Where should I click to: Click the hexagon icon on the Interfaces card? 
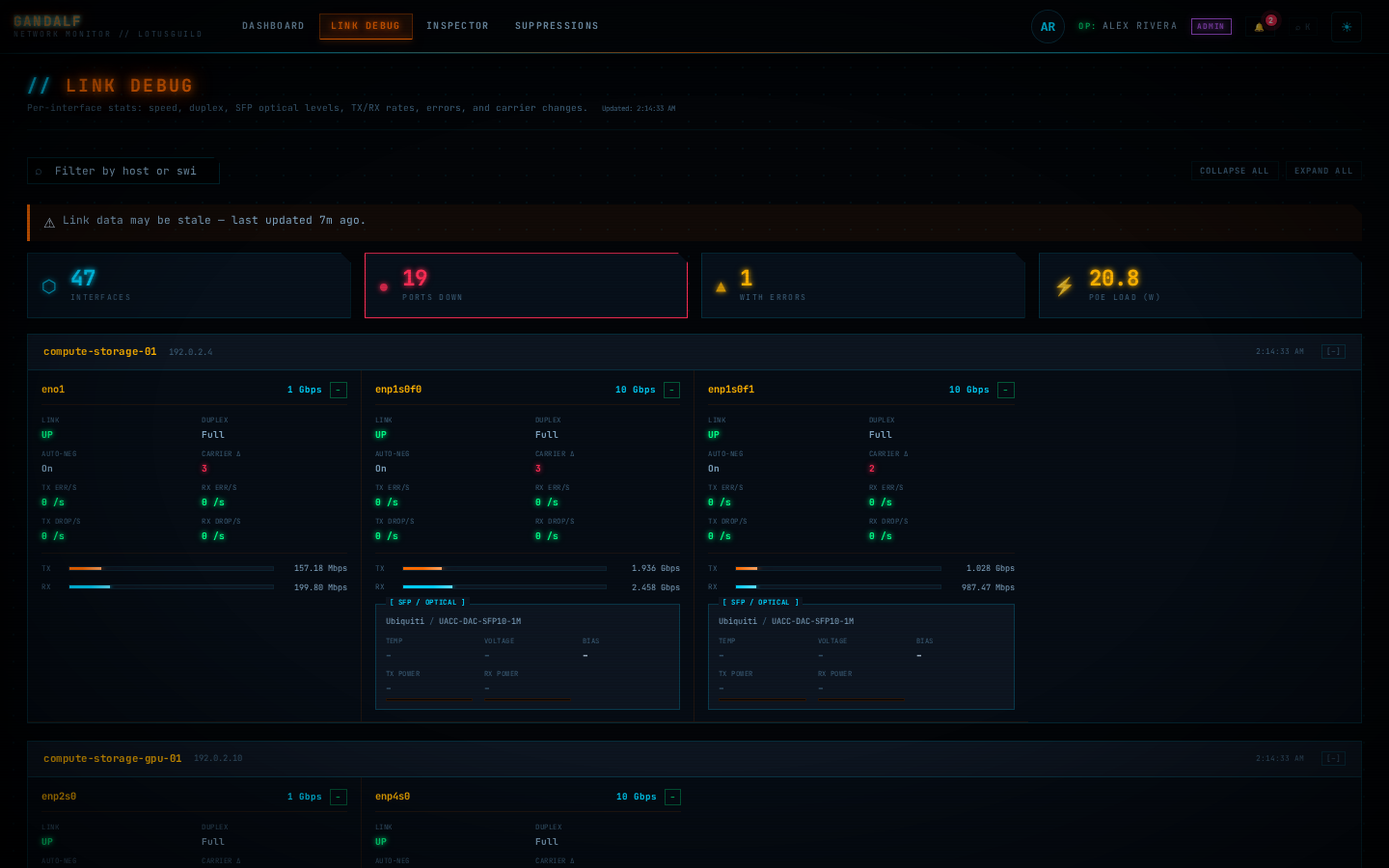tap(49, 286)
